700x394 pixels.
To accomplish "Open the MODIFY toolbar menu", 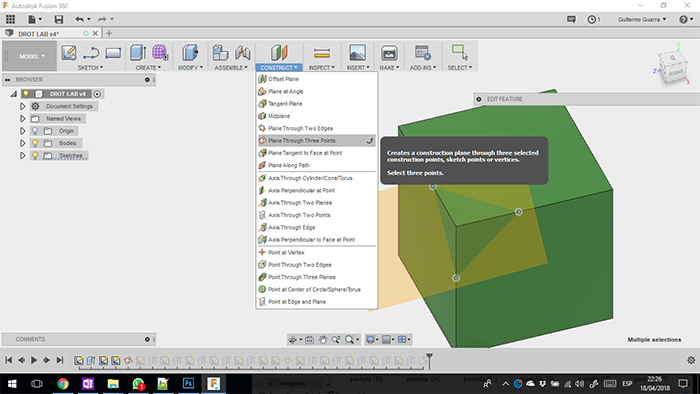I will (x=190, y=67).
